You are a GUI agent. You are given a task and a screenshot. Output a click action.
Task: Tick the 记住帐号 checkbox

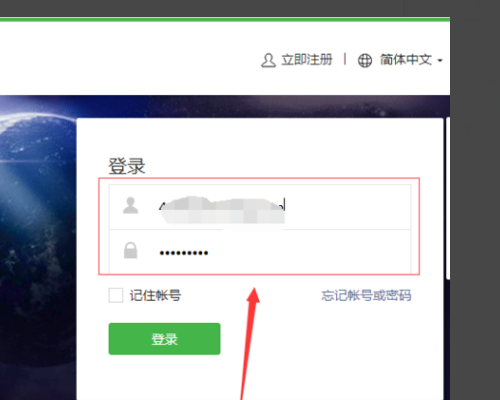pyautogui.click(x=116, y=295)
